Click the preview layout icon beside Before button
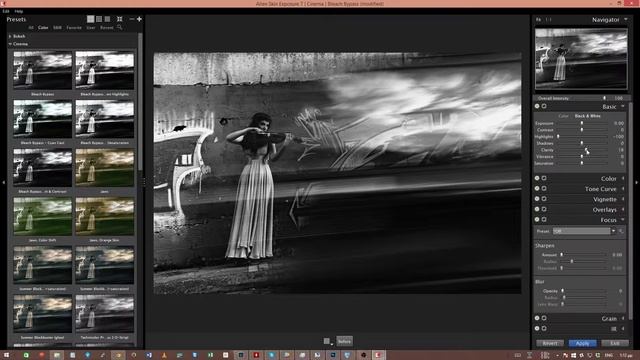The image size is (640, 360). (x=327, y=341)
